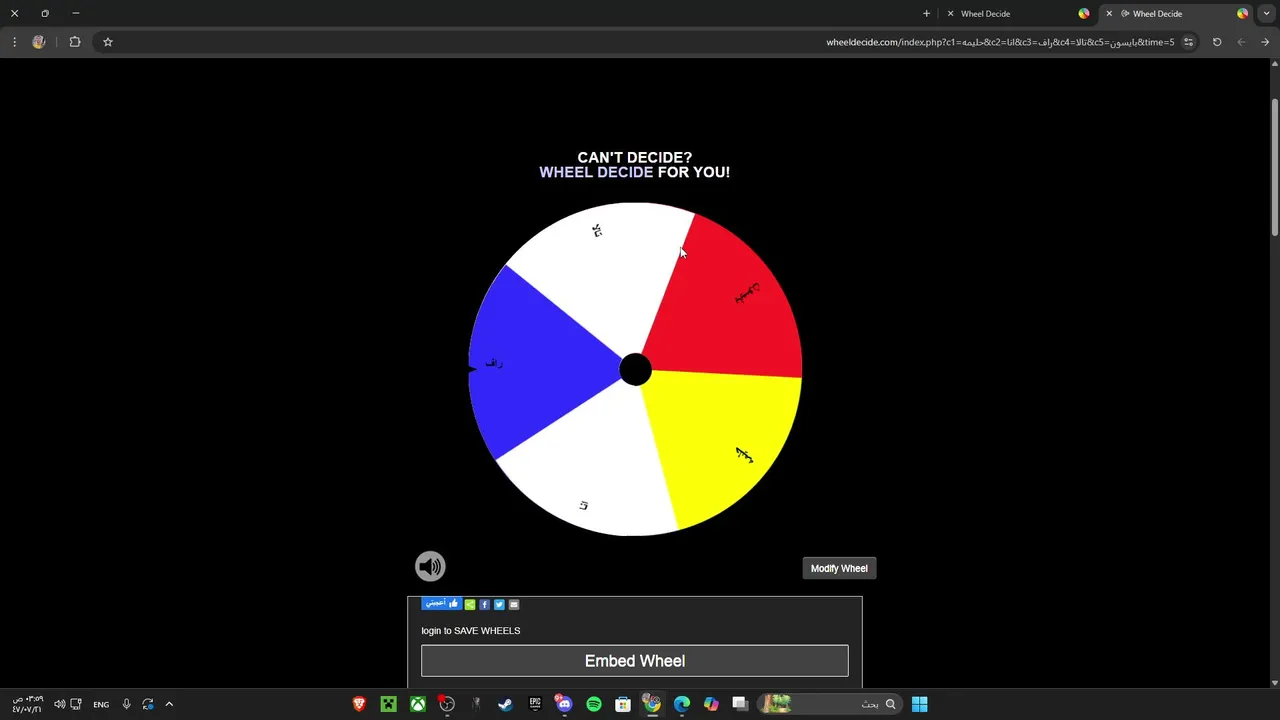Open Spotify from the taskbar
Viewport: 1280px width, 720px height.
594,704
